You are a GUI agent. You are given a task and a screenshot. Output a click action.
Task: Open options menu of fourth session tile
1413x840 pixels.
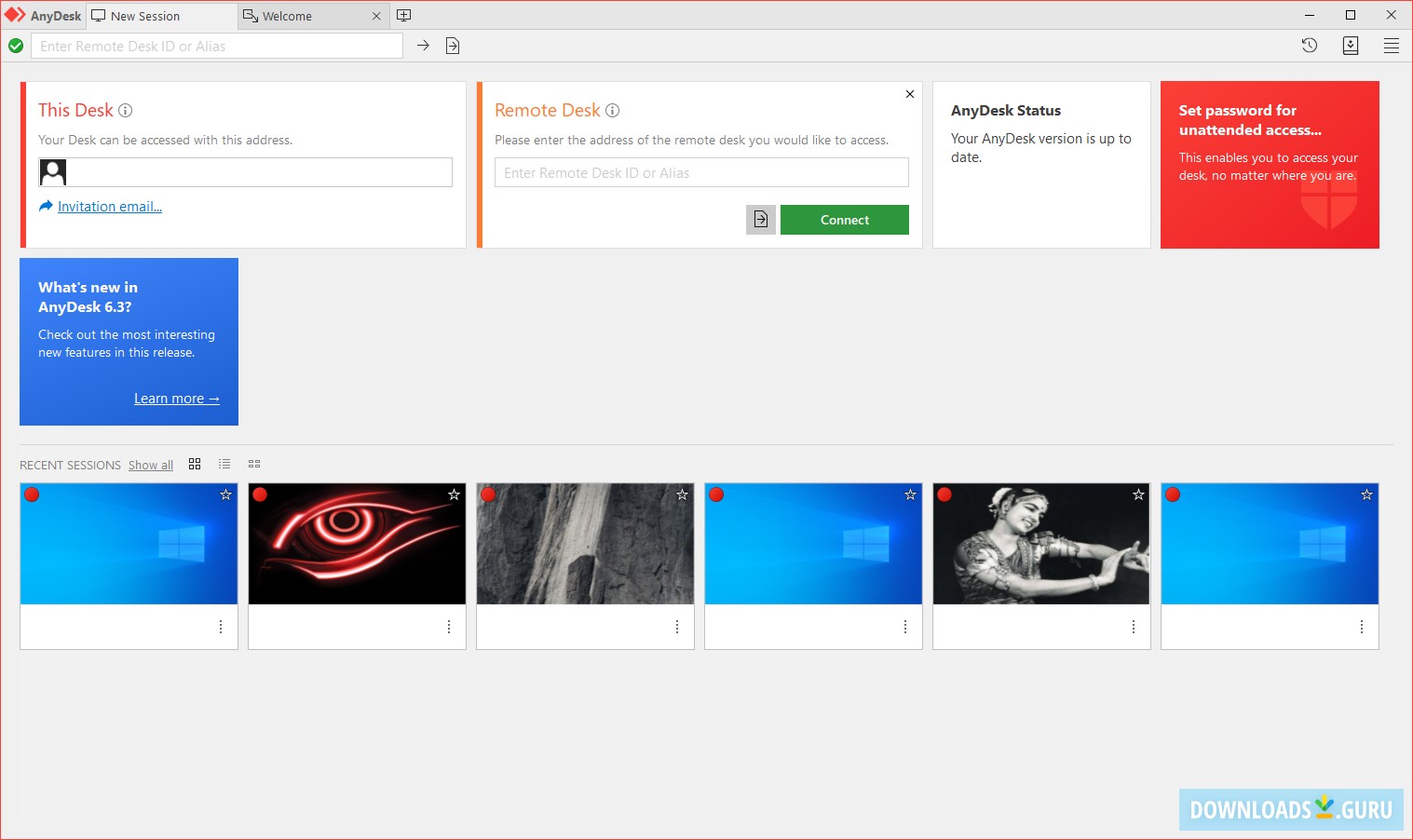[905, 627]
